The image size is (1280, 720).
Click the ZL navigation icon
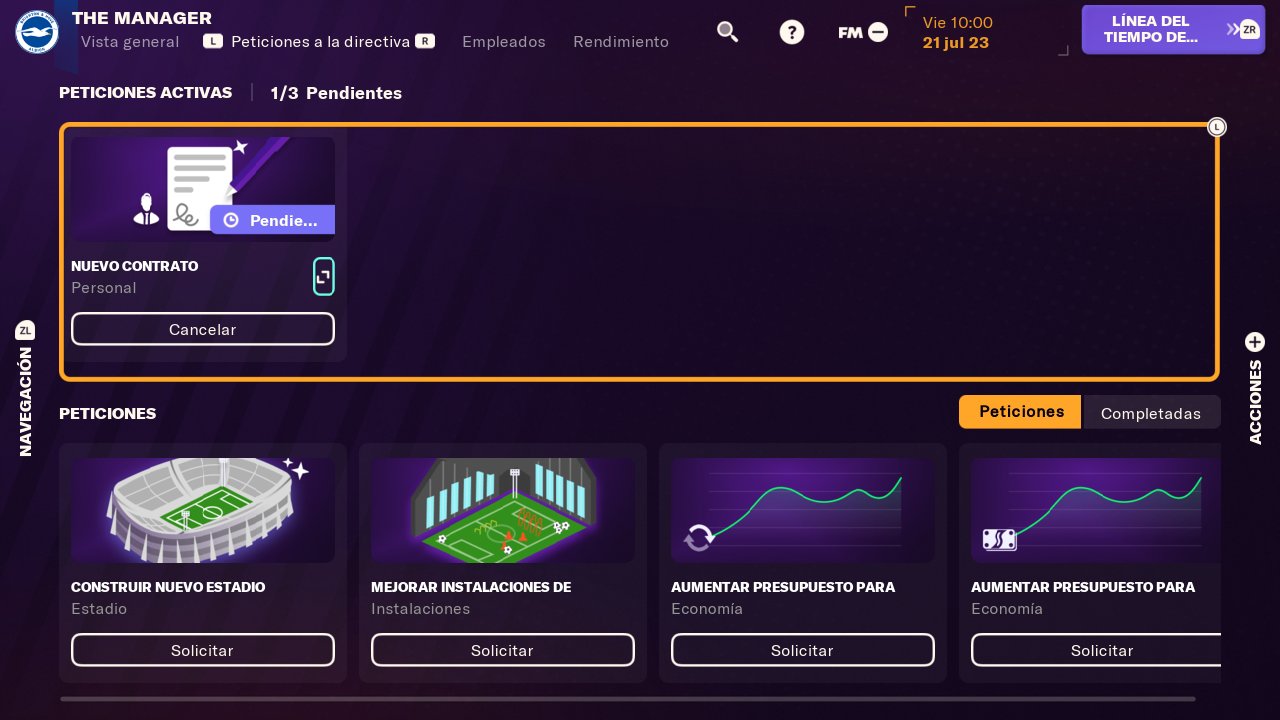(x=26, y=330)
